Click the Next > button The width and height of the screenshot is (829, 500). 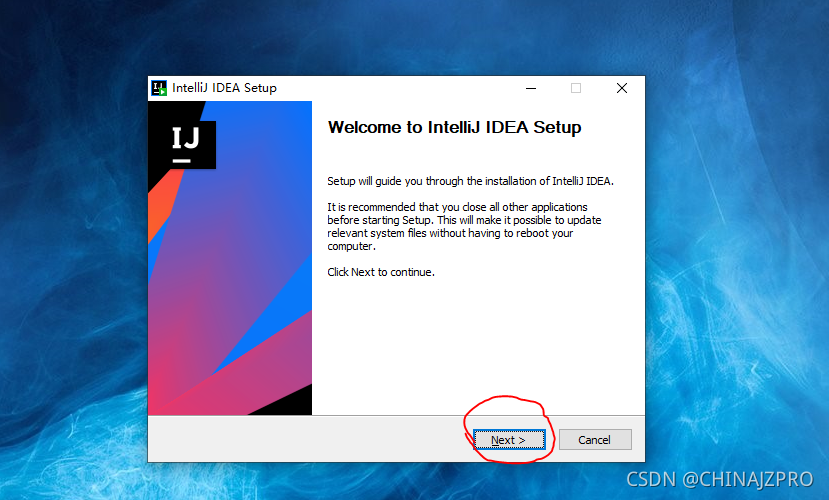[x=509, y=440]
